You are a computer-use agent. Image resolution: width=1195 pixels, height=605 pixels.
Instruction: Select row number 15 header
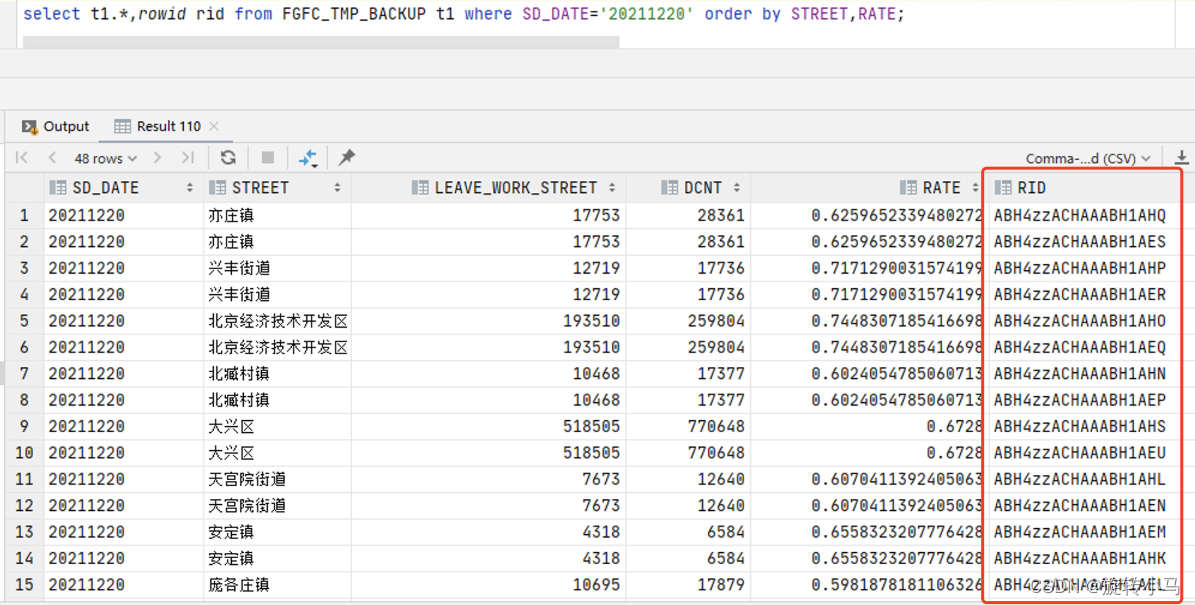(x=24, y=585)
